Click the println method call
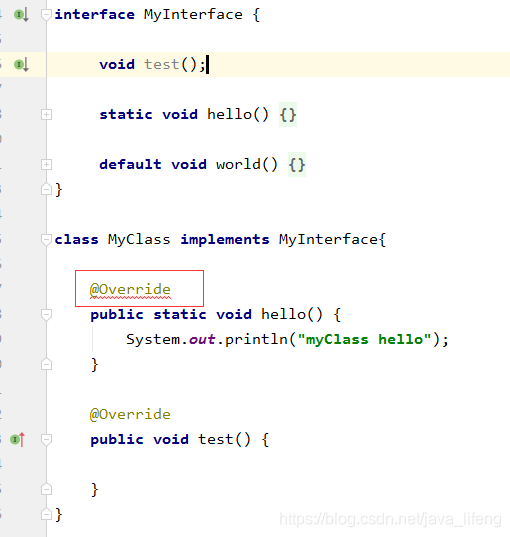Screen dimensions: 510x537 (257, 339)
